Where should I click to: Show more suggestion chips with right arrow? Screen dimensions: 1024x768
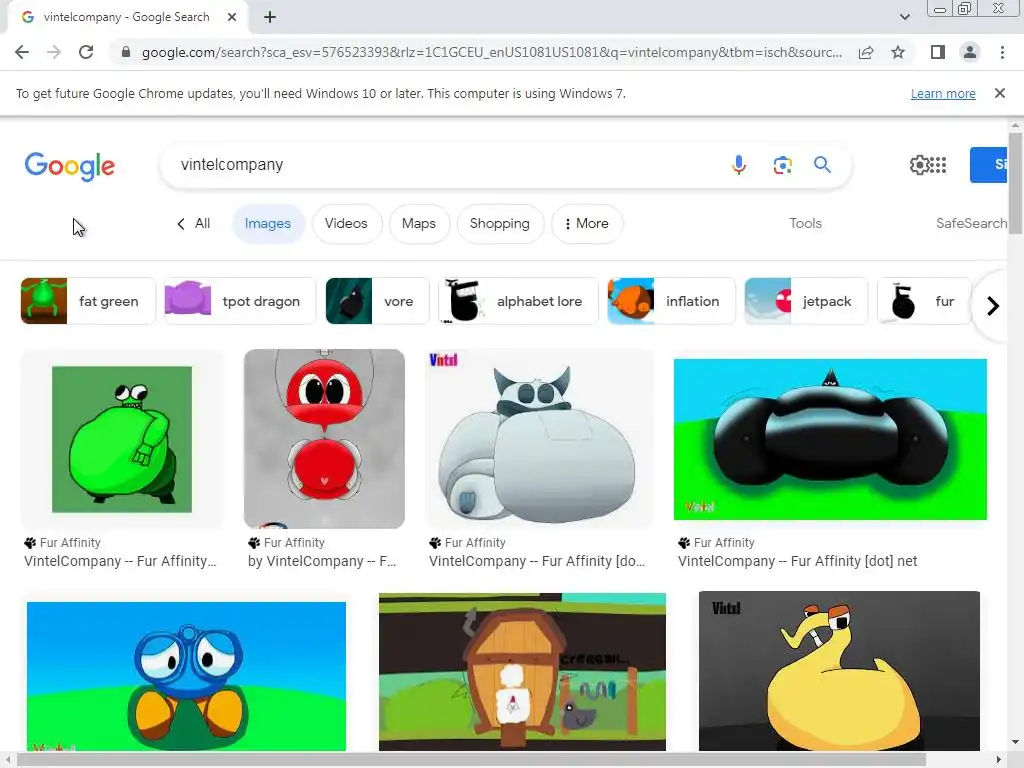tap(993, 306)
